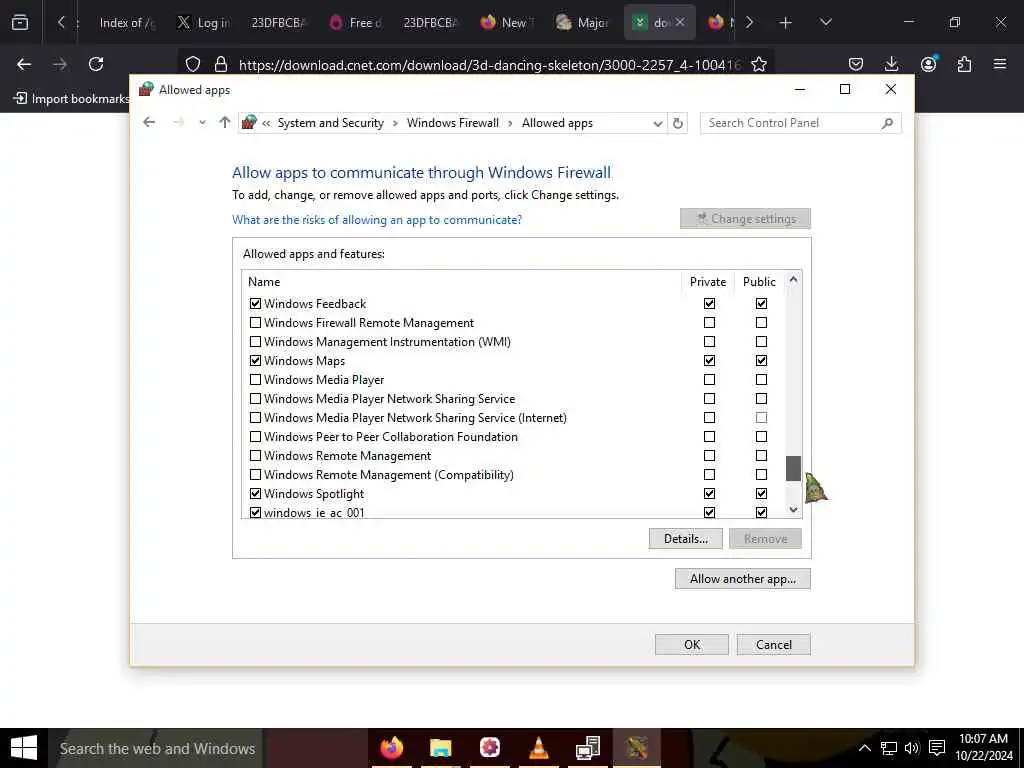The image size is (1024, 768).
Task: Select Windows Firewall breadcrumb
Action: [x=453, y=123]
